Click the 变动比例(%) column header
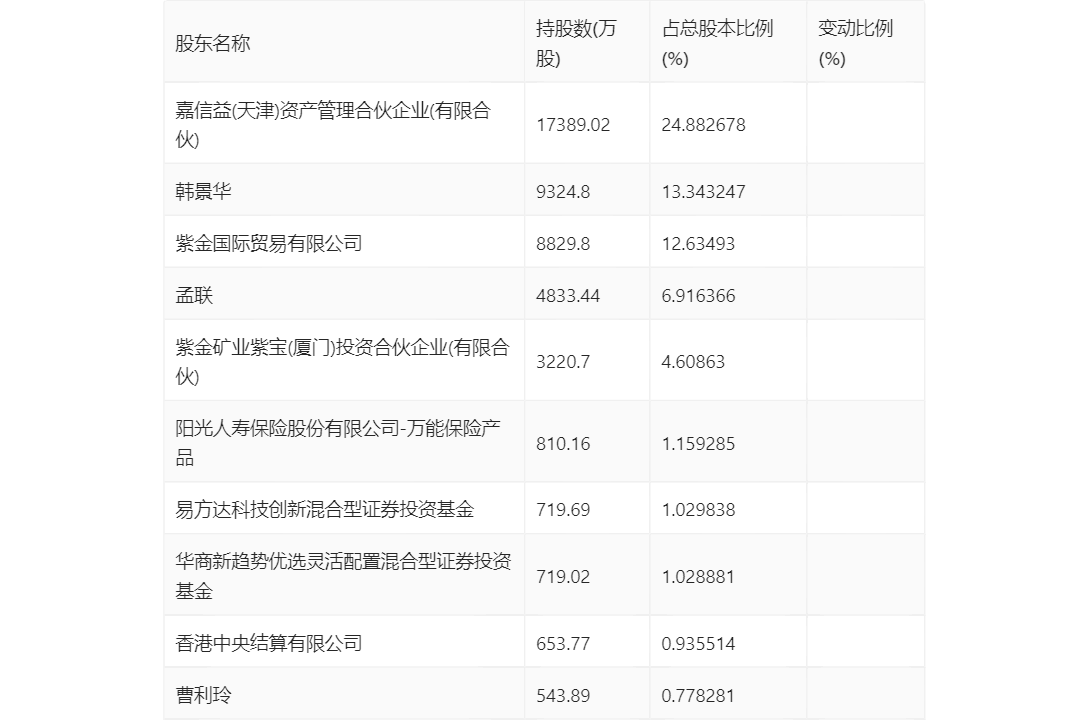Image resolution: width=1089 pixels, height=720 pixels. [x=854, y=43]
